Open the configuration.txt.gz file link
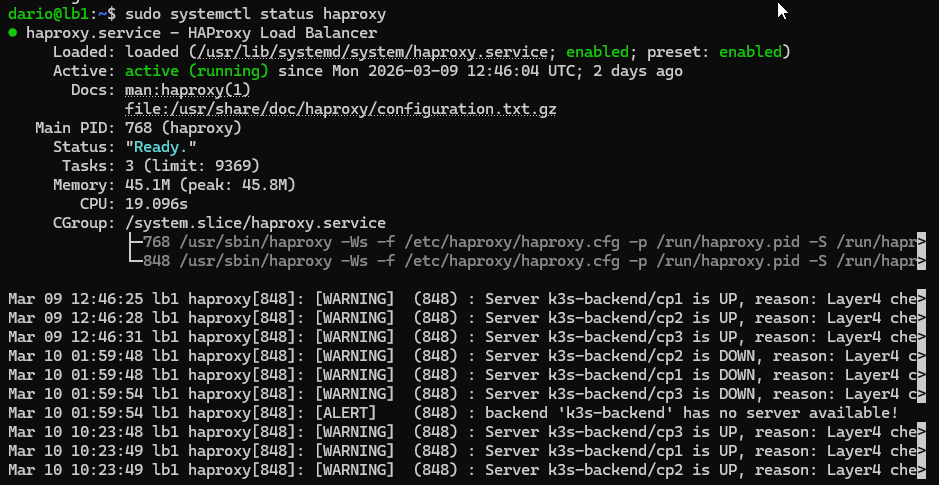This screenshot has height=485, width=939. coord(341,109)
